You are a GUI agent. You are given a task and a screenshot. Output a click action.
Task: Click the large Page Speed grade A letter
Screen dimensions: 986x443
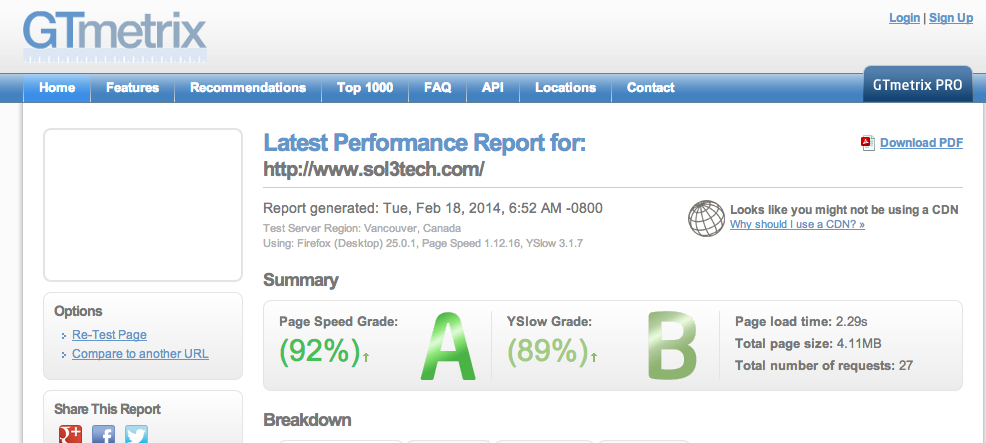[x=448, y=346]
